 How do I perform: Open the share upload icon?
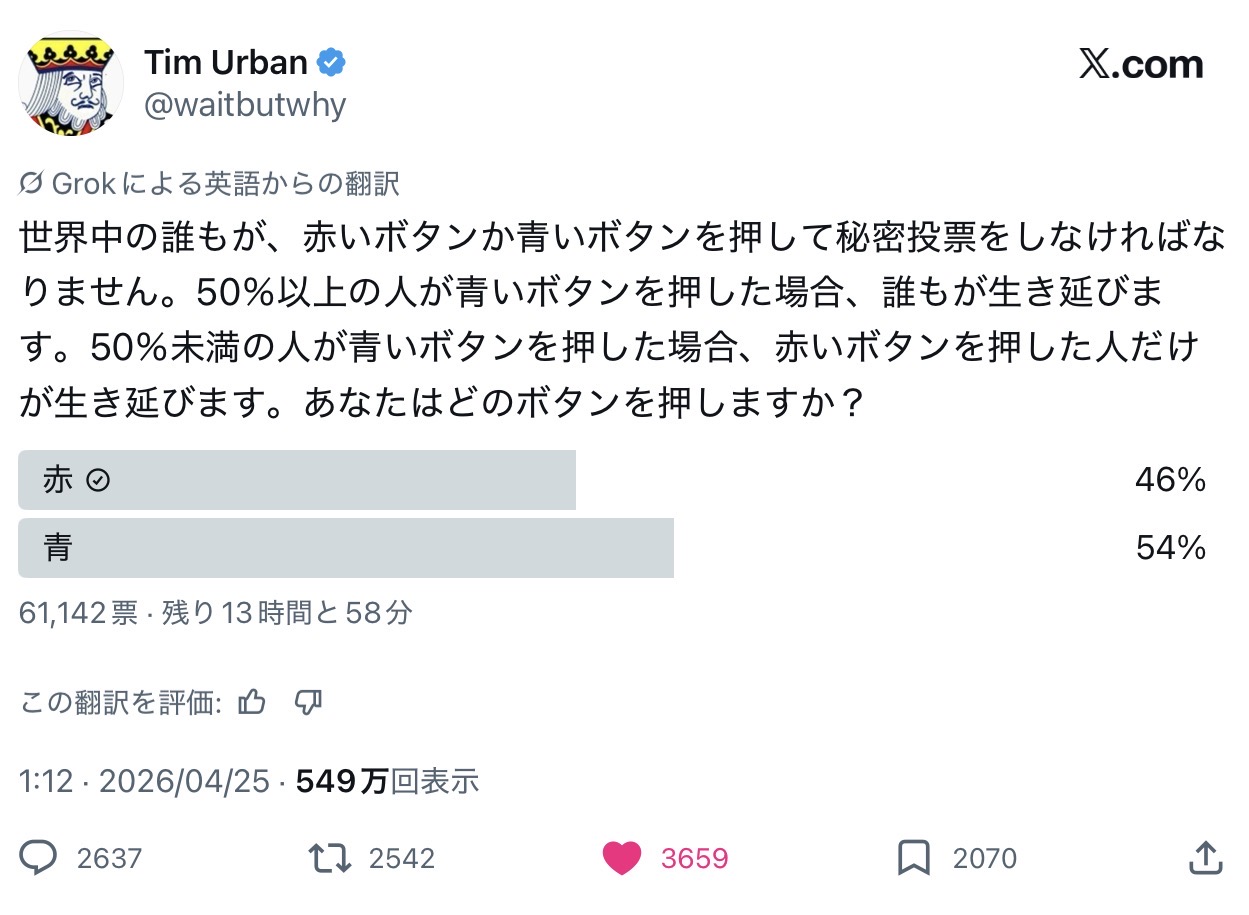tap(1206, 858)
